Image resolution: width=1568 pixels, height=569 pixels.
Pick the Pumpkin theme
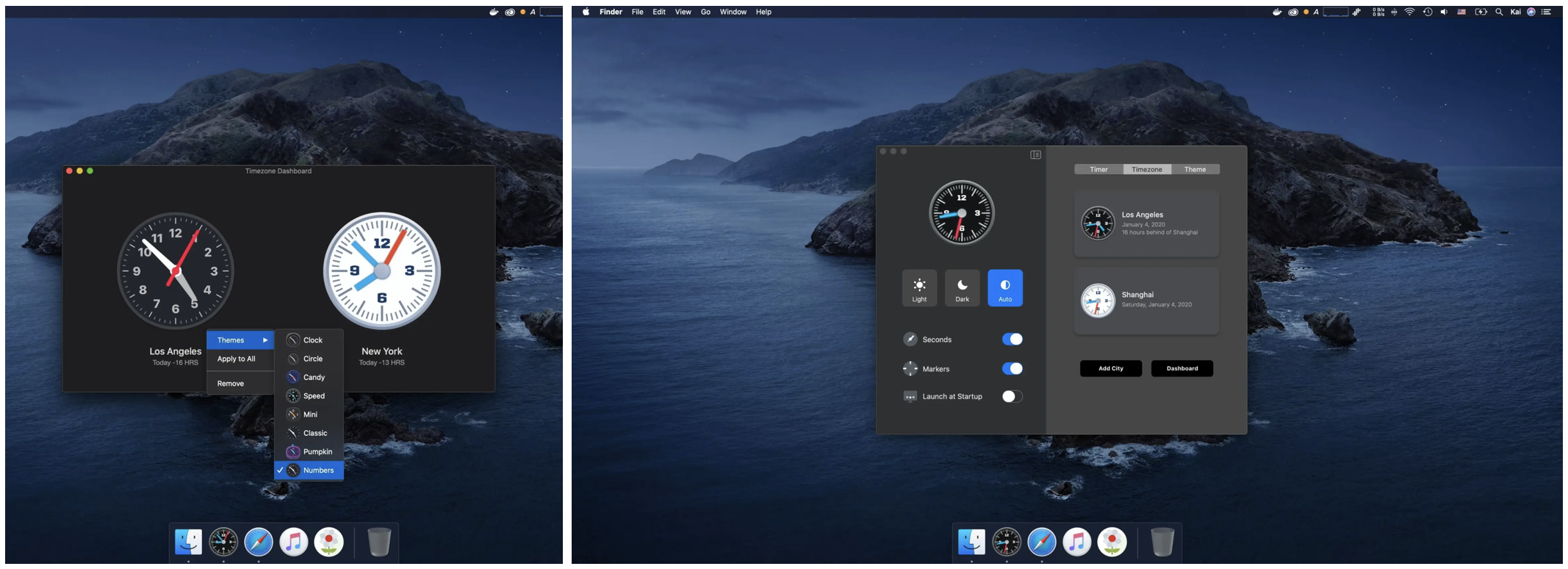pos(309,451)
